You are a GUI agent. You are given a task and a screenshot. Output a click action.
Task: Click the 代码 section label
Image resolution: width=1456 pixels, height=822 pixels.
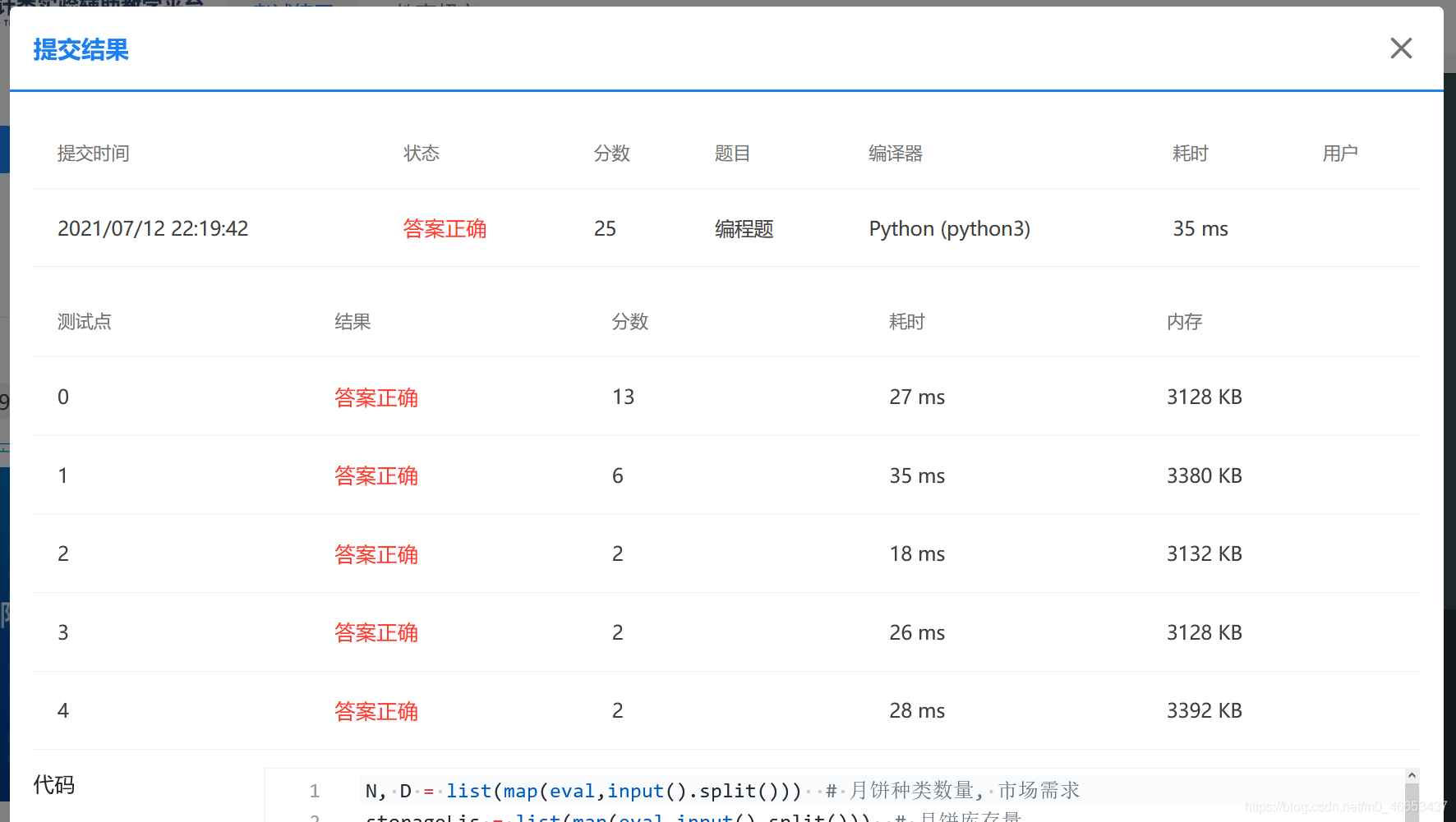click(53, 785)
